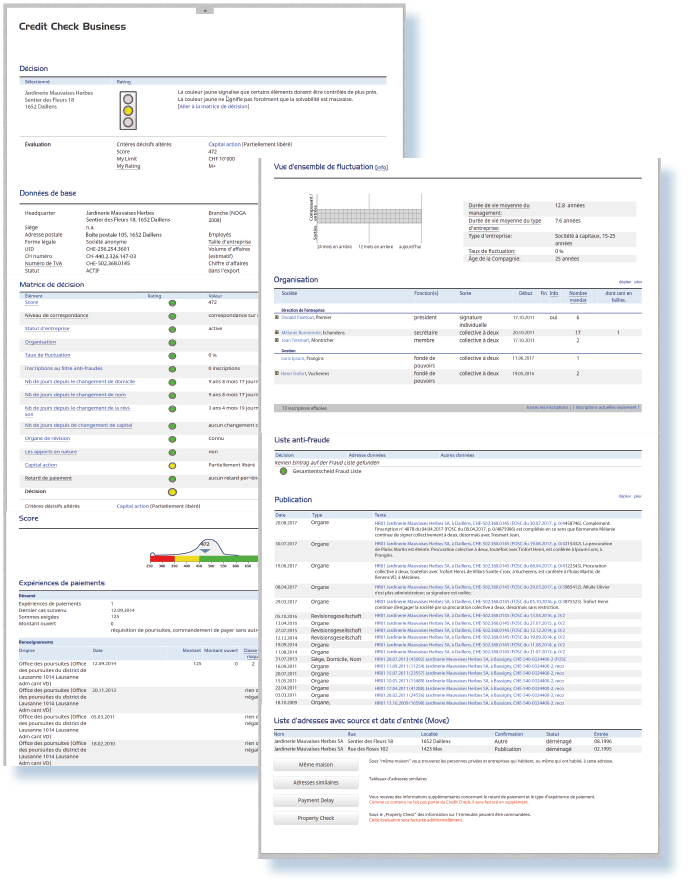Click person icon beside Jean Tiremart
Image resolution: width=688 pixels, height=885 pixels.
point(277,340)
